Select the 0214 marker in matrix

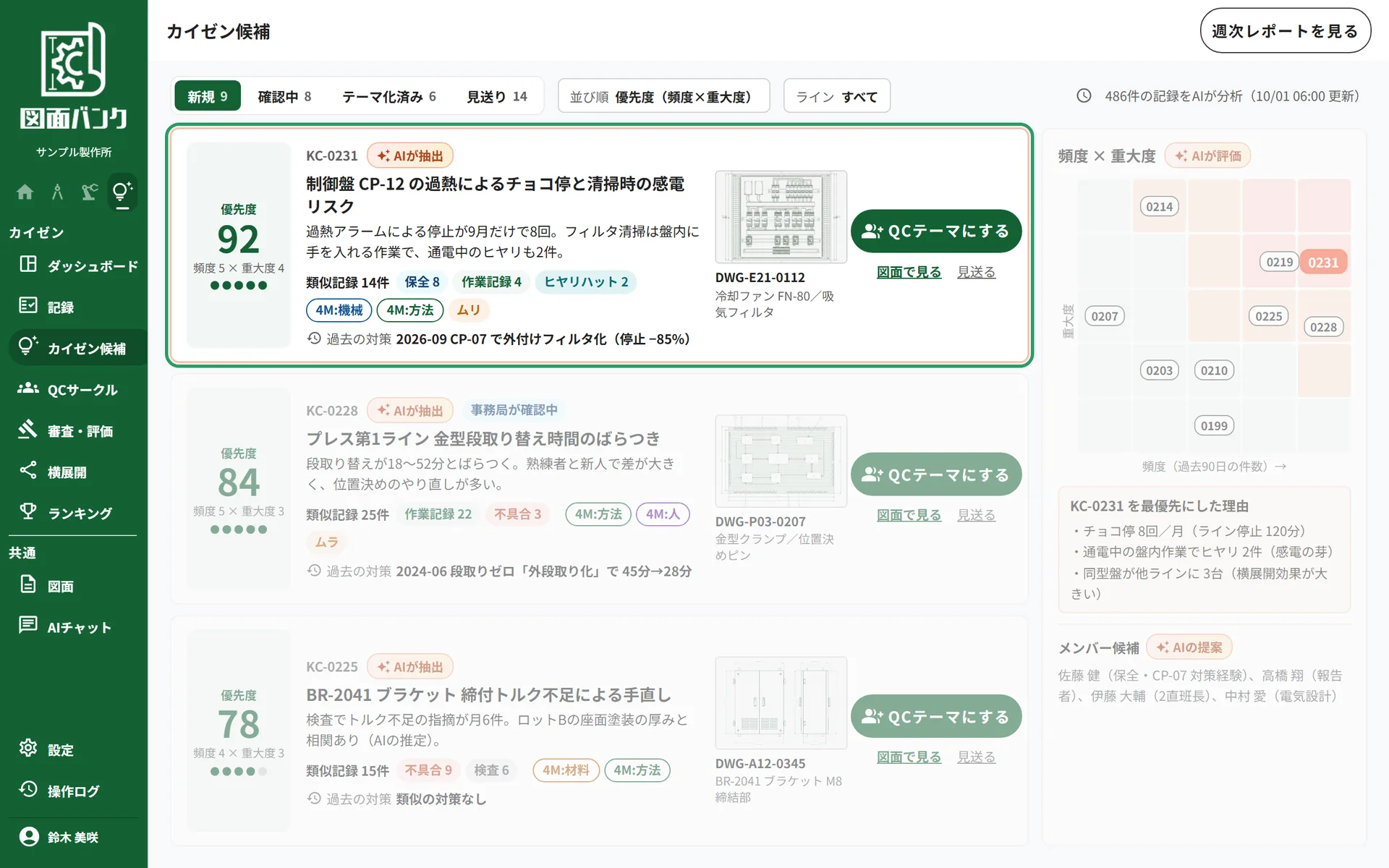click(x=1159, y=207)
